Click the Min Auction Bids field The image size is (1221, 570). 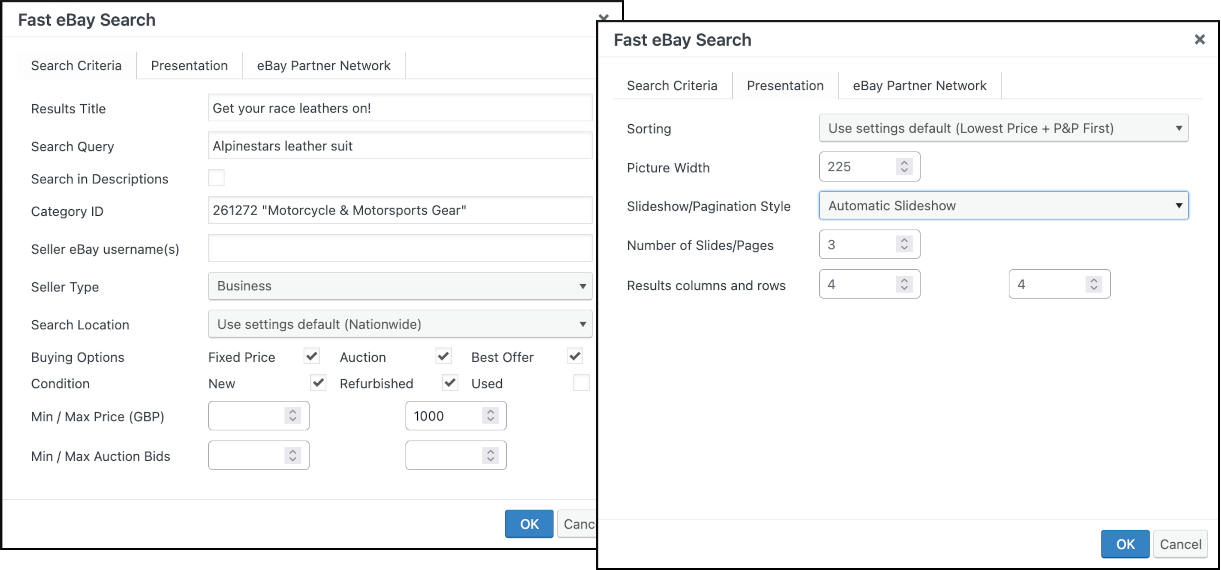[x=258, y=456]
